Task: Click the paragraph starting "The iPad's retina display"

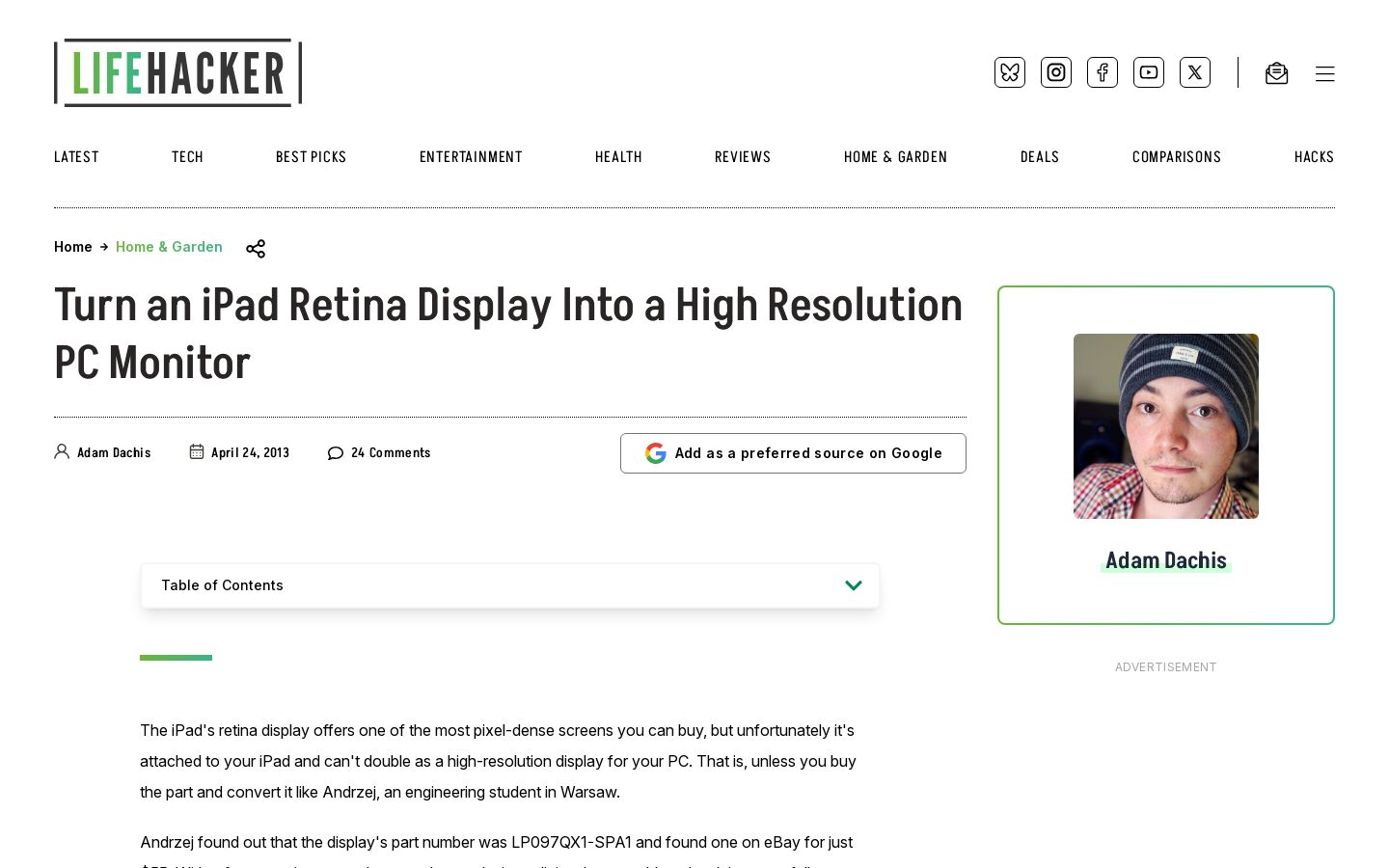Action: coord(498,761)
